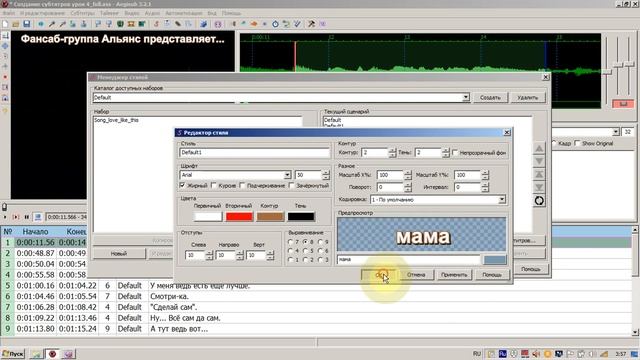Screen dimensions: 640x360
Task: Increase Поворот rotation spinner value
Action: click(x=408, y=185)
